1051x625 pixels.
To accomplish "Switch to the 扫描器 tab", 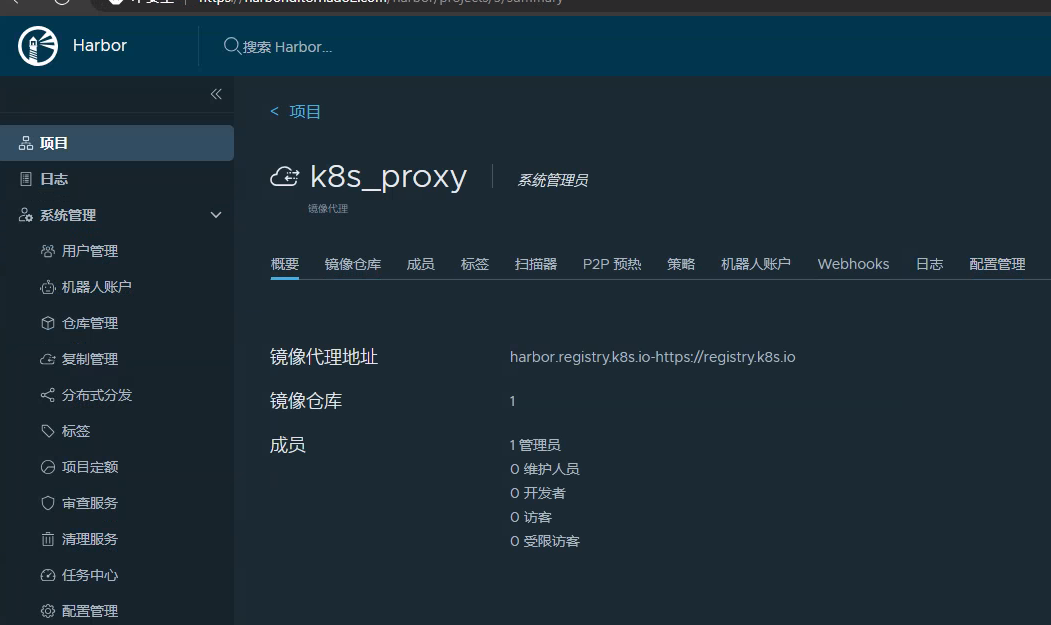I will (x=536, y=264).
